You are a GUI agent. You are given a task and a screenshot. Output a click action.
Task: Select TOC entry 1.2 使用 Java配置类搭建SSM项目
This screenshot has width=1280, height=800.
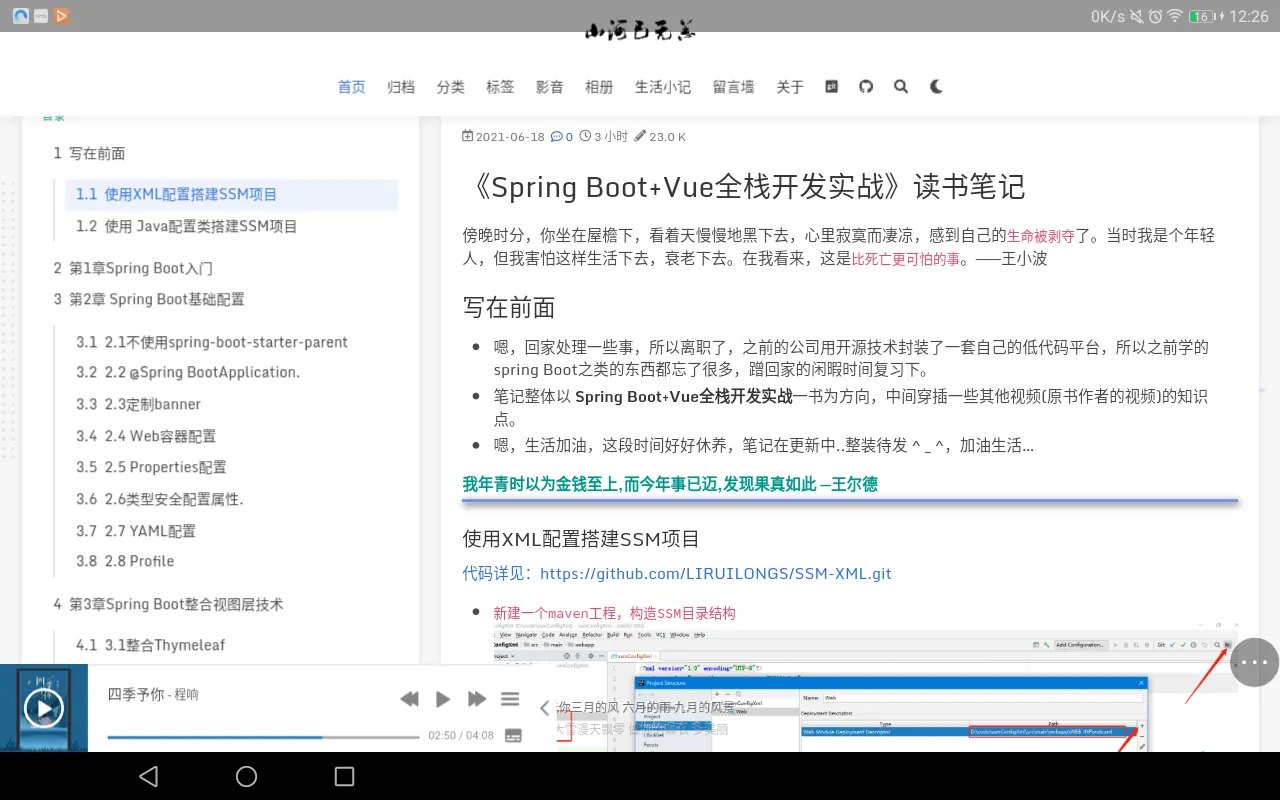[187, 226]
